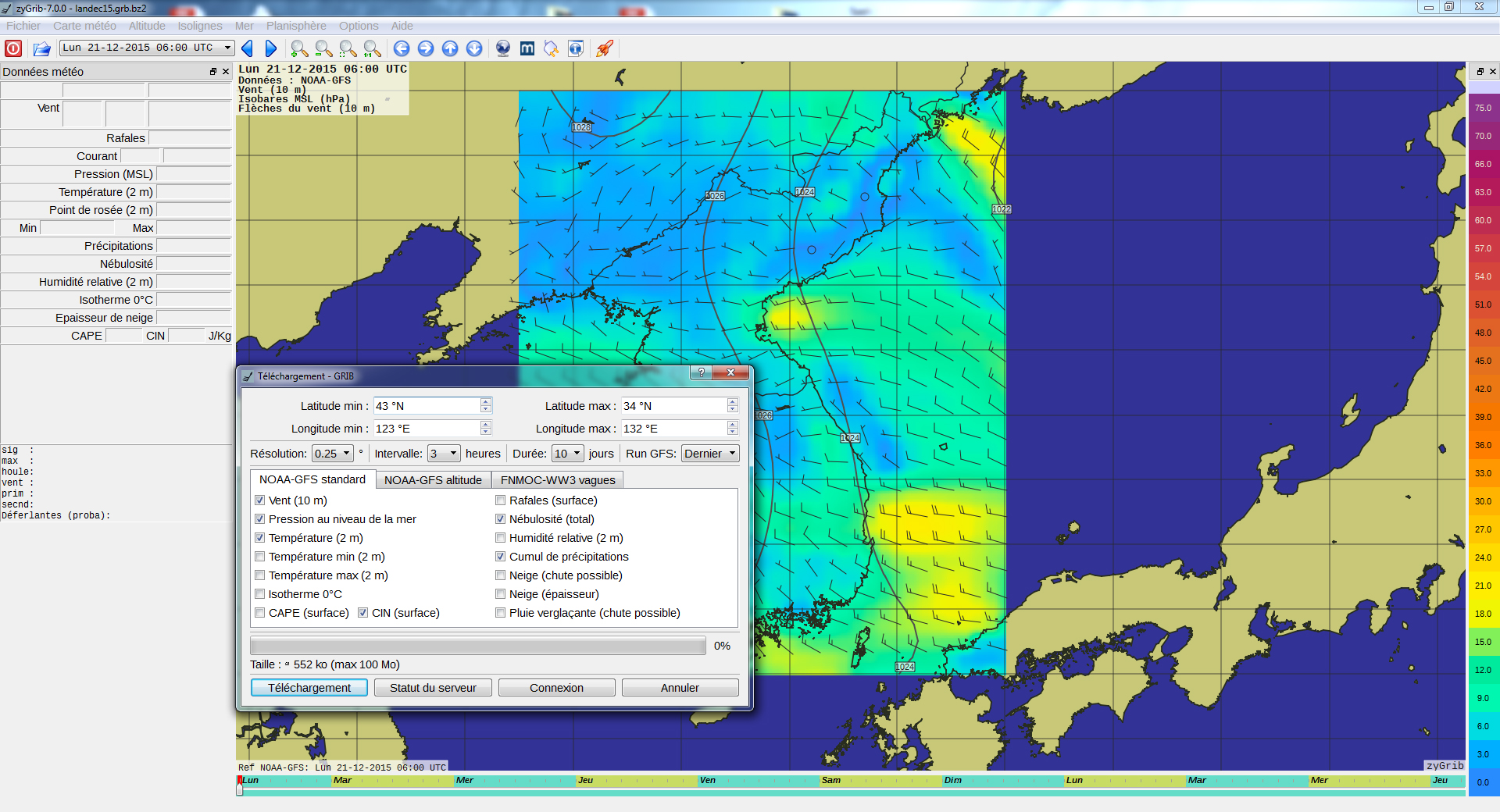
Task: Zoom out of the map
Action: (323, 48)
